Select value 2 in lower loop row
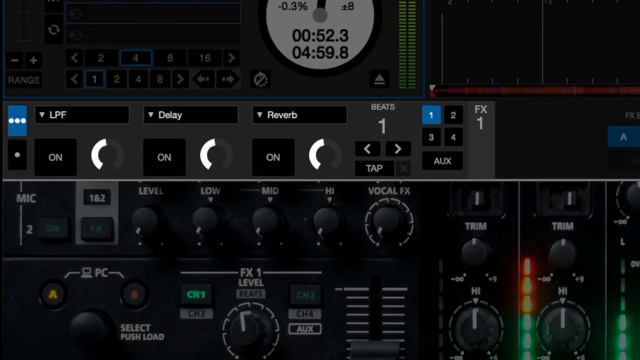The image size is (640, 360). [116, 79]
